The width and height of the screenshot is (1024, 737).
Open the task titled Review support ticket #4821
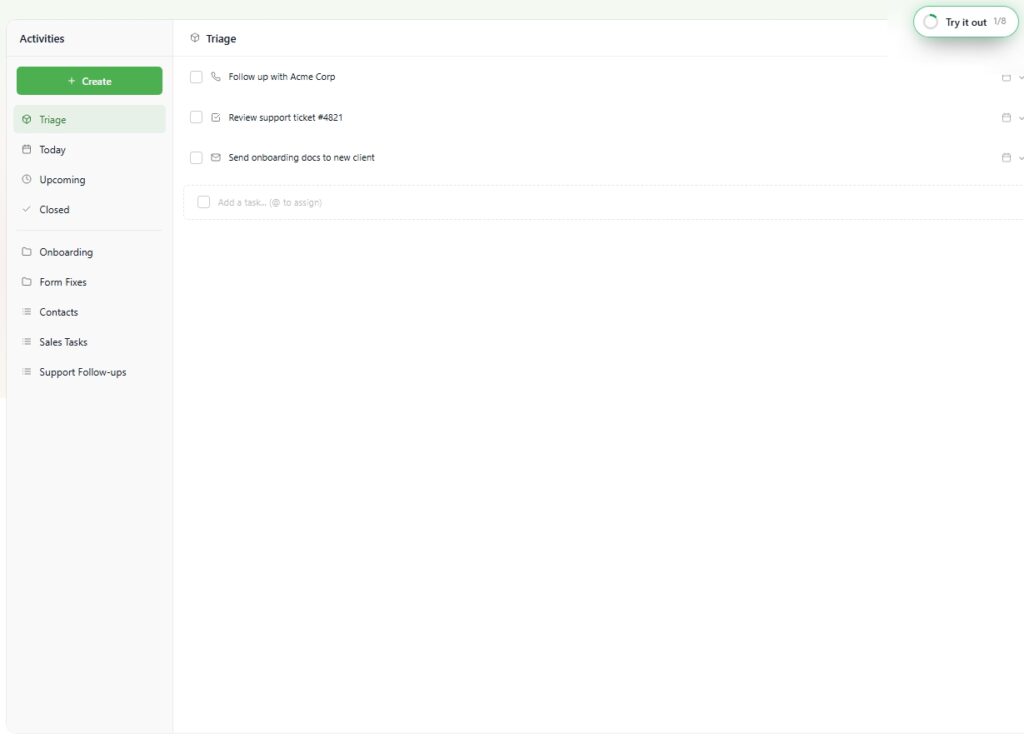[x=285, y=118]
